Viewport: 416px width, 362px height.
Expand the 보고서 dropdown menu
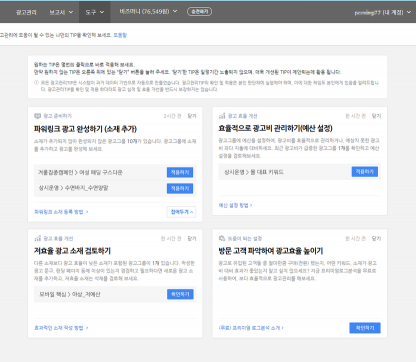click(x=61, y=12)
